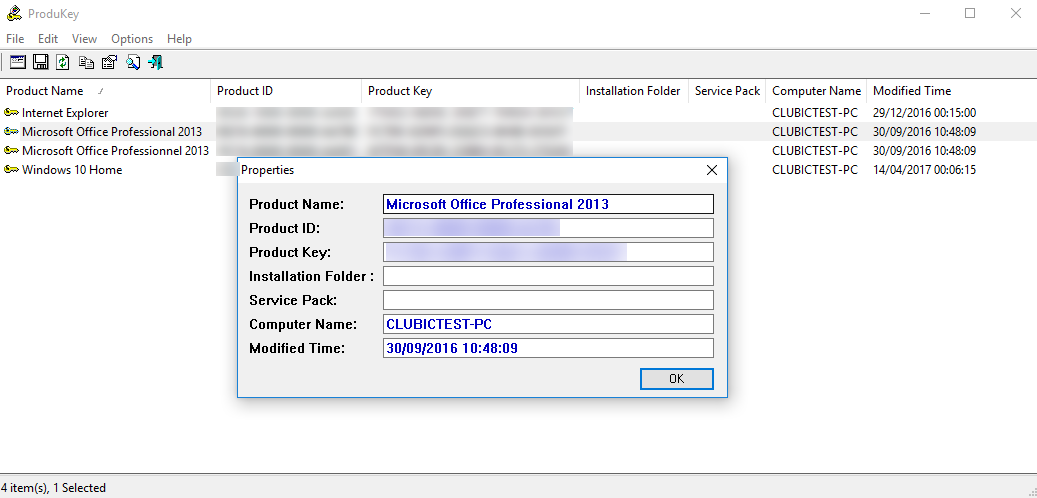Click the Exit door toolbar icon
The height and width of the screenshot is (498, 1037).
(x=155, y=62)
